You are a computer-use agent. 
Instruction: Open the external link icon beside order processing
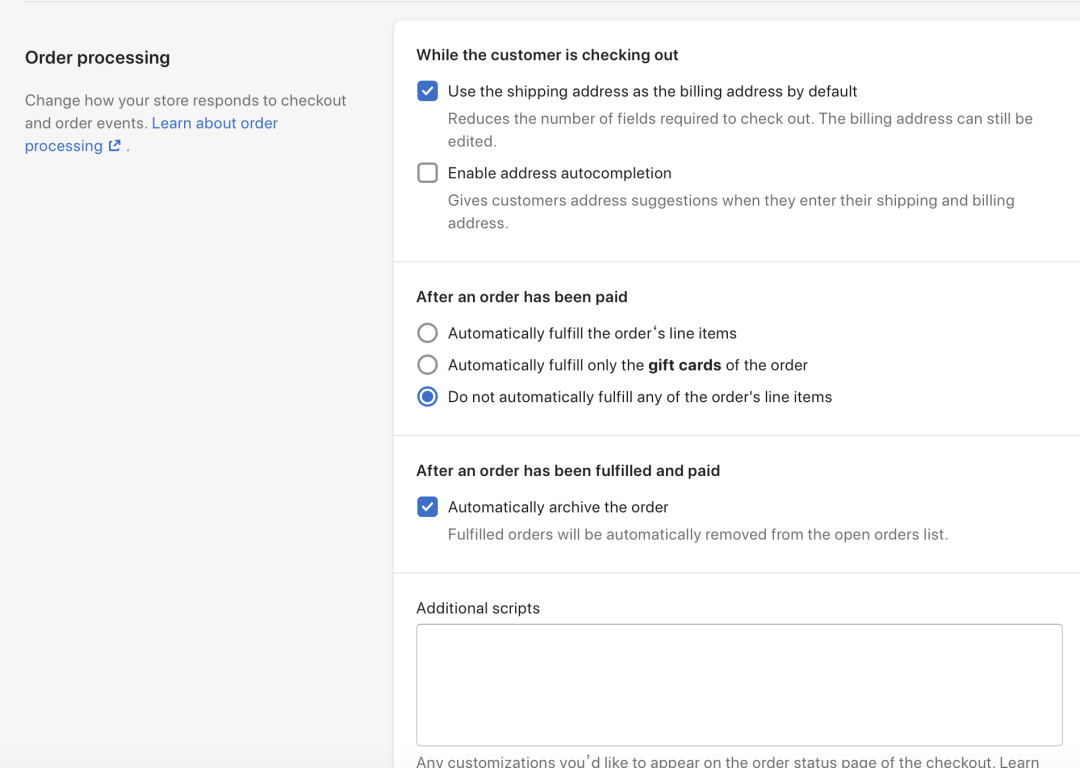pyautogui.click(x=114, y=146)
